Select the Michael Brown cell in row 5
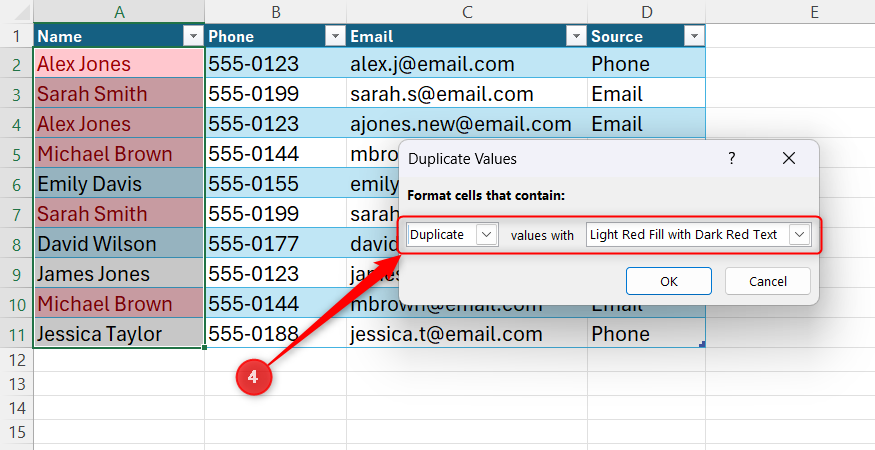Viewport: 875px width, 450px height. coord(119,154)
